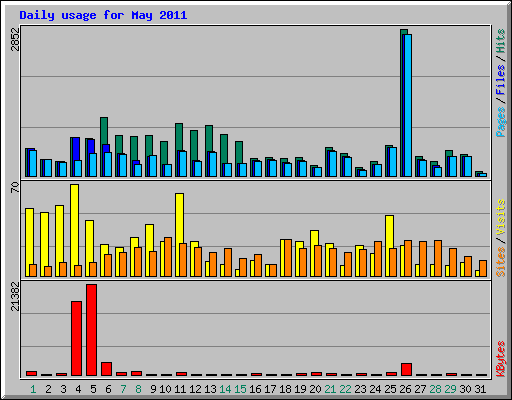The image size is (512, 400).
Task: Click day label 31 on the axis
Action: coord(480,389)
